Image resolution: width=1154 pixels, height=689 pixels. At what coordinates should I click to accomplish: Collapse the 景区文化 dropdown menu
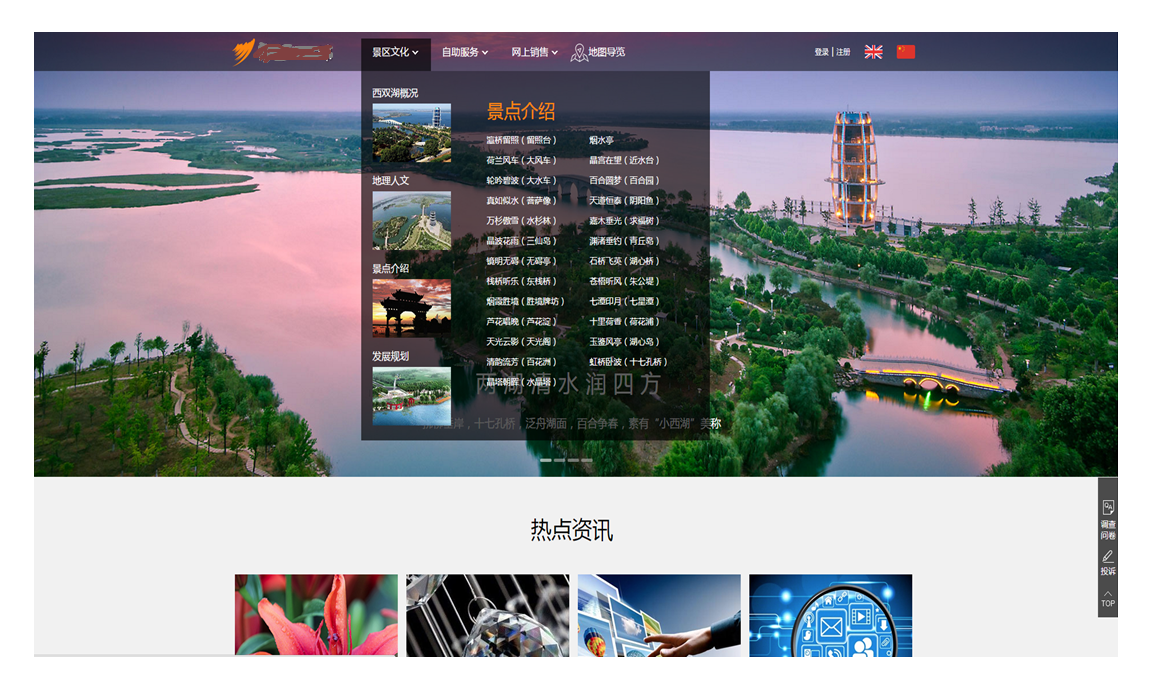pos(395,52)
